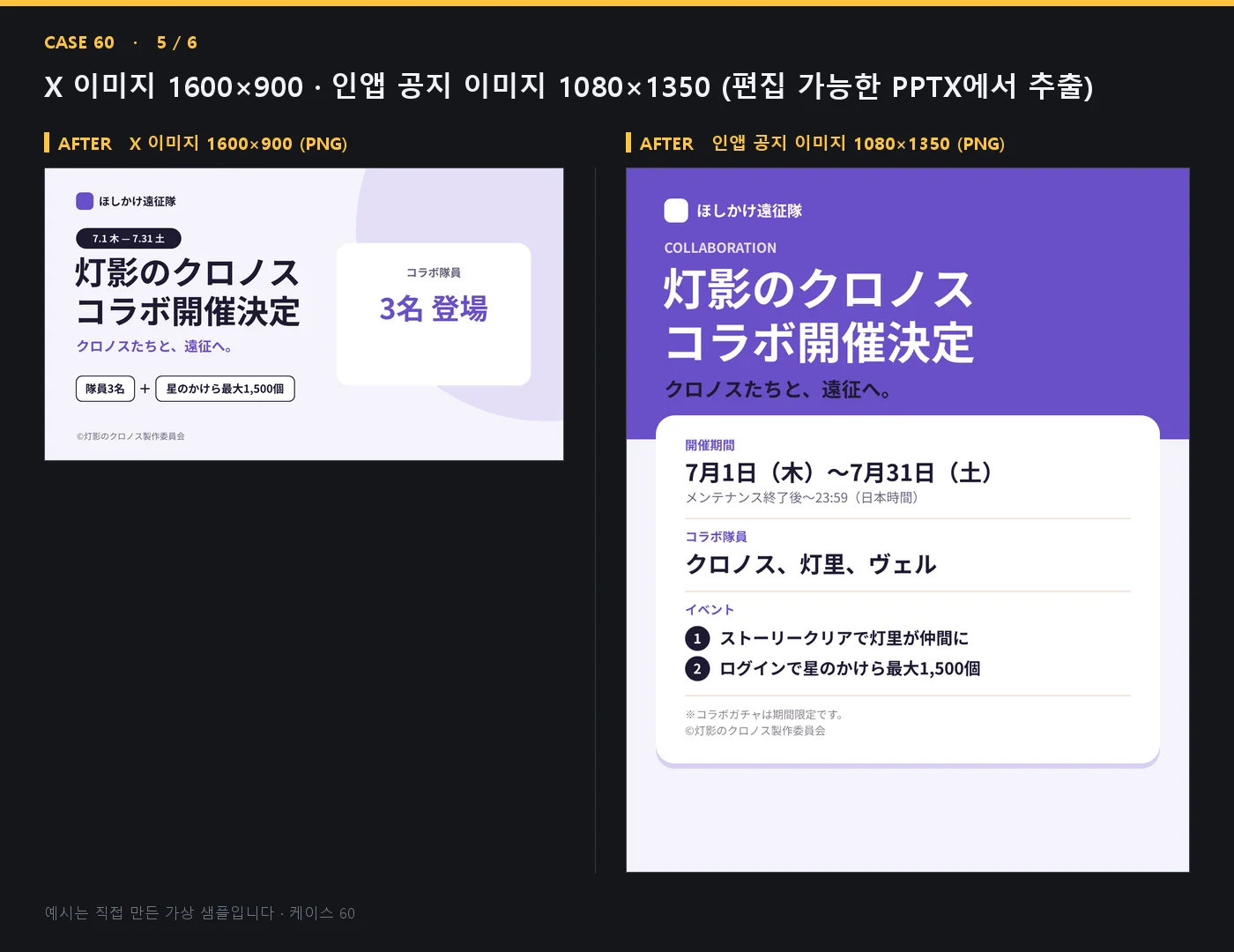The height and width of the screenshot is (952, 1234).
Task: Click the '灯影のクロノス コラボ開催決定' headline in the X image
Action: (x=188, y=292)
